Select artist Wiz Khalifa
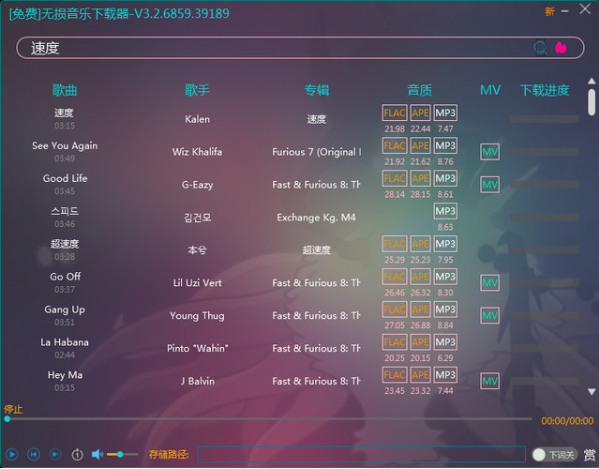Viewport: 599px width, 469px height. pyautogui.click(x=197, y=152)
